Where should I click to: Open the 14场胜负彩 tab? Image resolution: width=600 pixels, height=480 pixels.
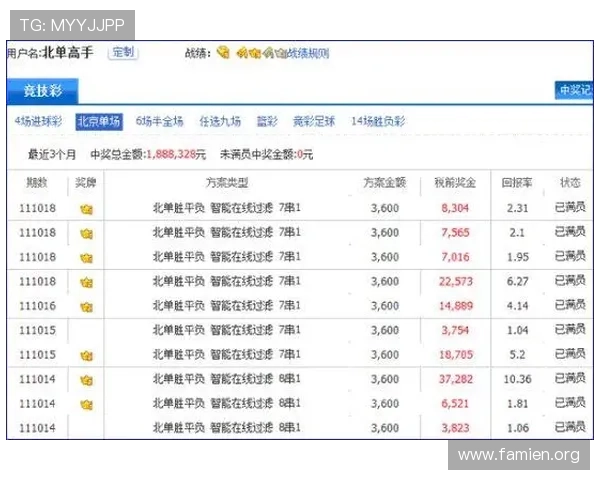tap(378, 121)
